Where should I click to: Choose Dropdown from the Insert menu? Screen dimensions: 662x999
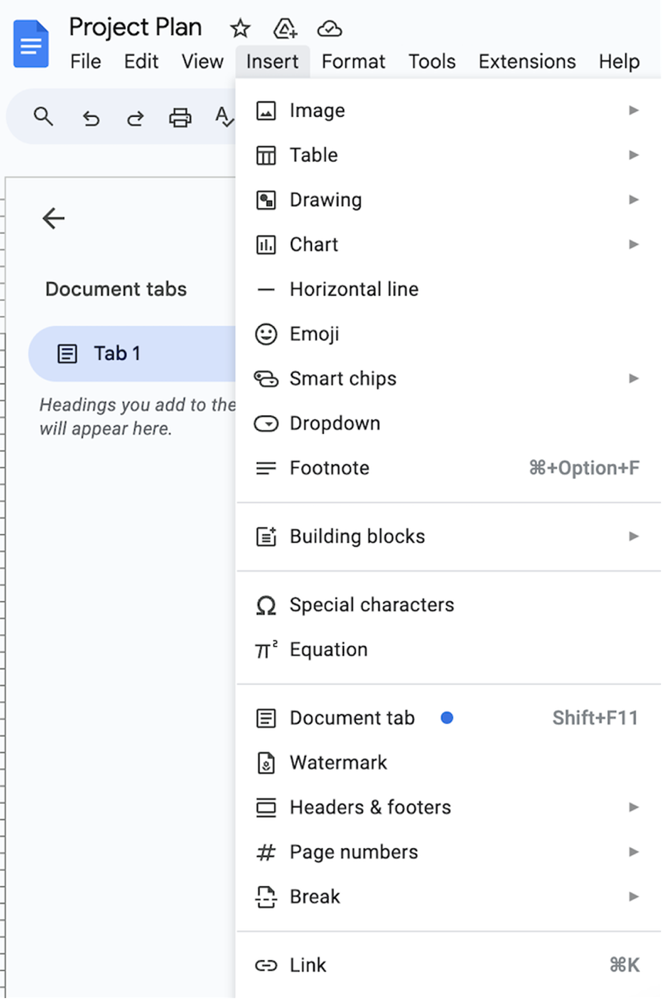pyautogui.click(x=448, y=423)
